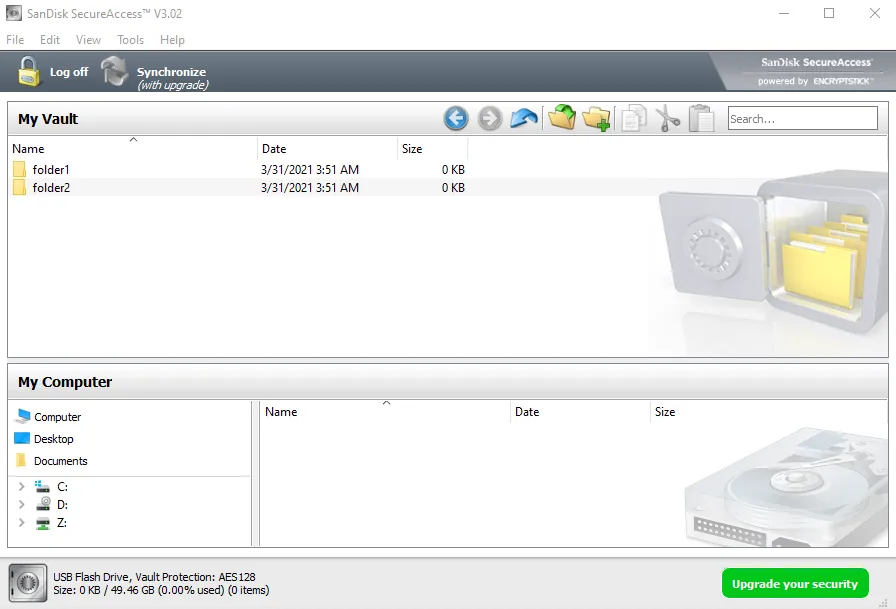The width and height of the screenshot is (896, 609).
Task: Click the blue curved up-level arrow
Action: [x=524, y=119]
